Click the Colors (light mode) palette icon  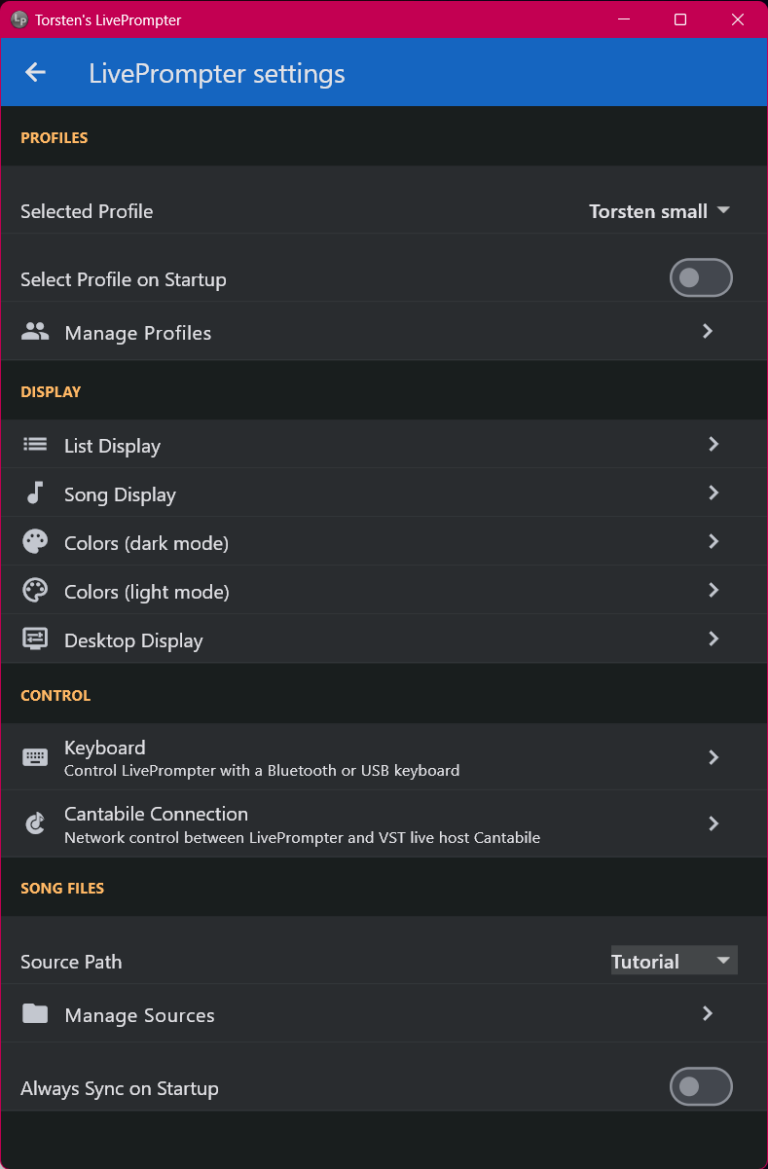pyautogui.click(x=35, y=590)
